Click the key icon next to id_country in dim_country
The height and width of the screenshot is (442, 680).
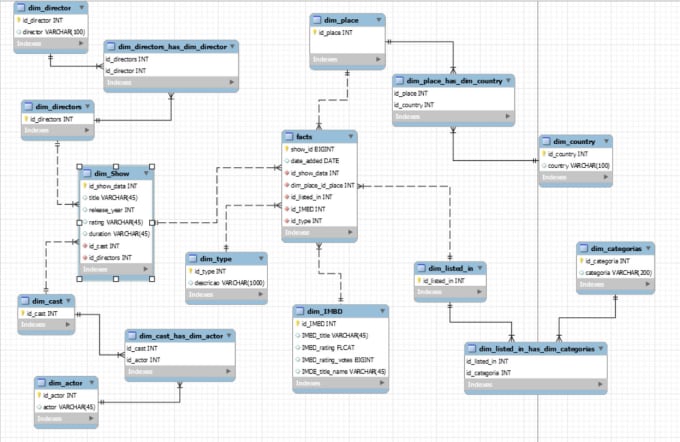[544, 154]
